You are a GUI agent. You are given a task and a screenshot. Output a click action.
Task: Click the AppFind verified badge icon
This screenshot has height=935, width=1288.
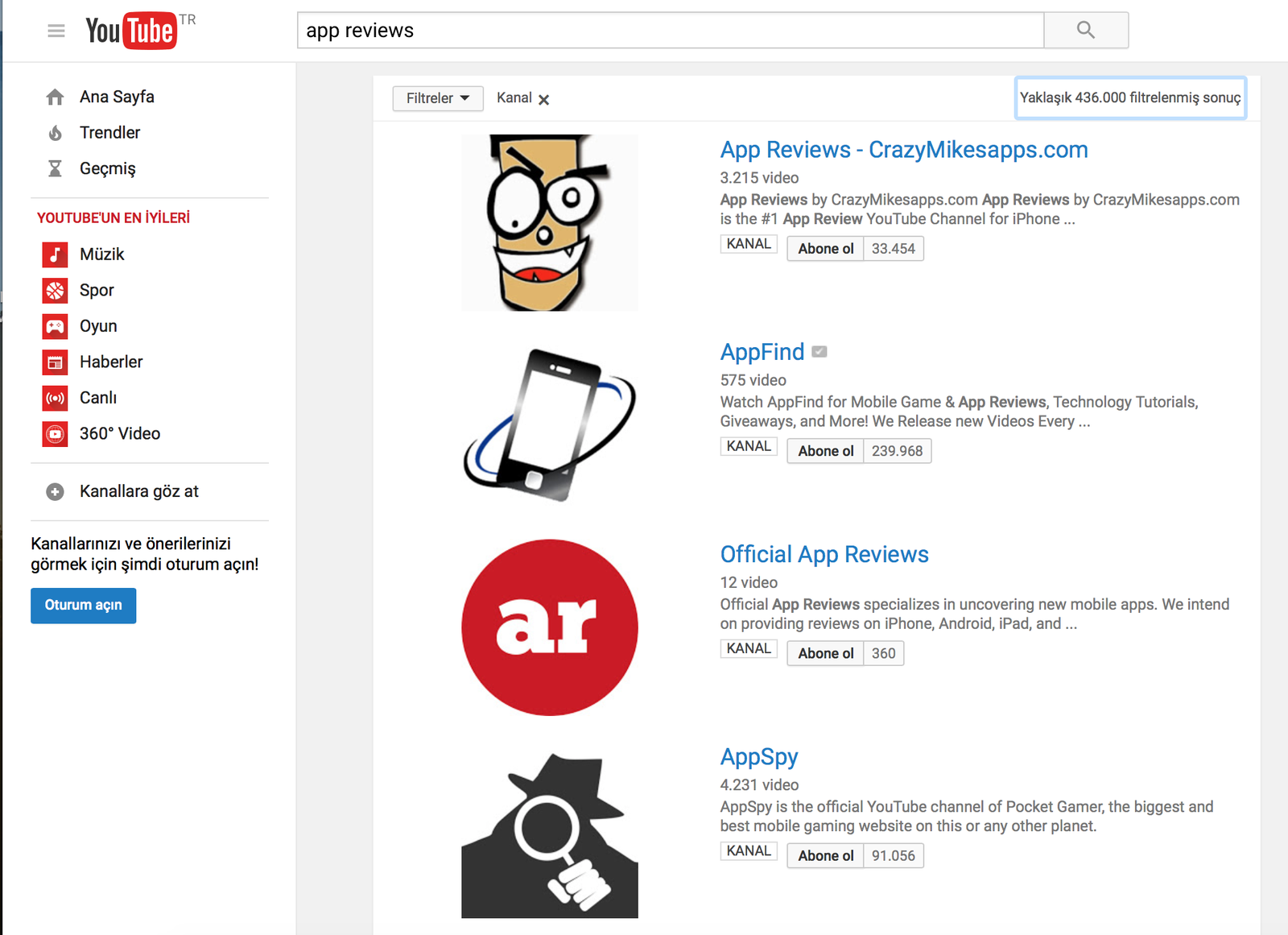(819, 352)
